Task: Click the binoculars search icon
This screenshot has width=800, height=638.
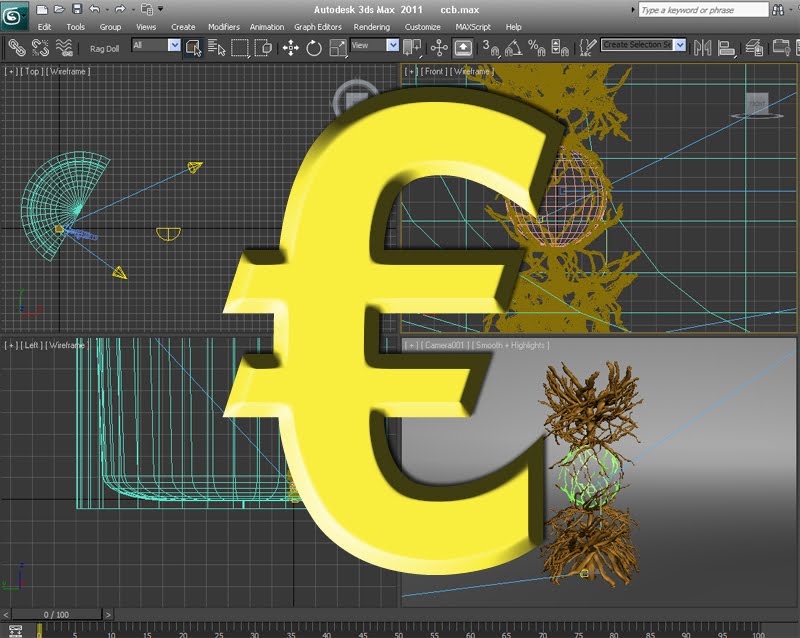Action: (778, 10)
